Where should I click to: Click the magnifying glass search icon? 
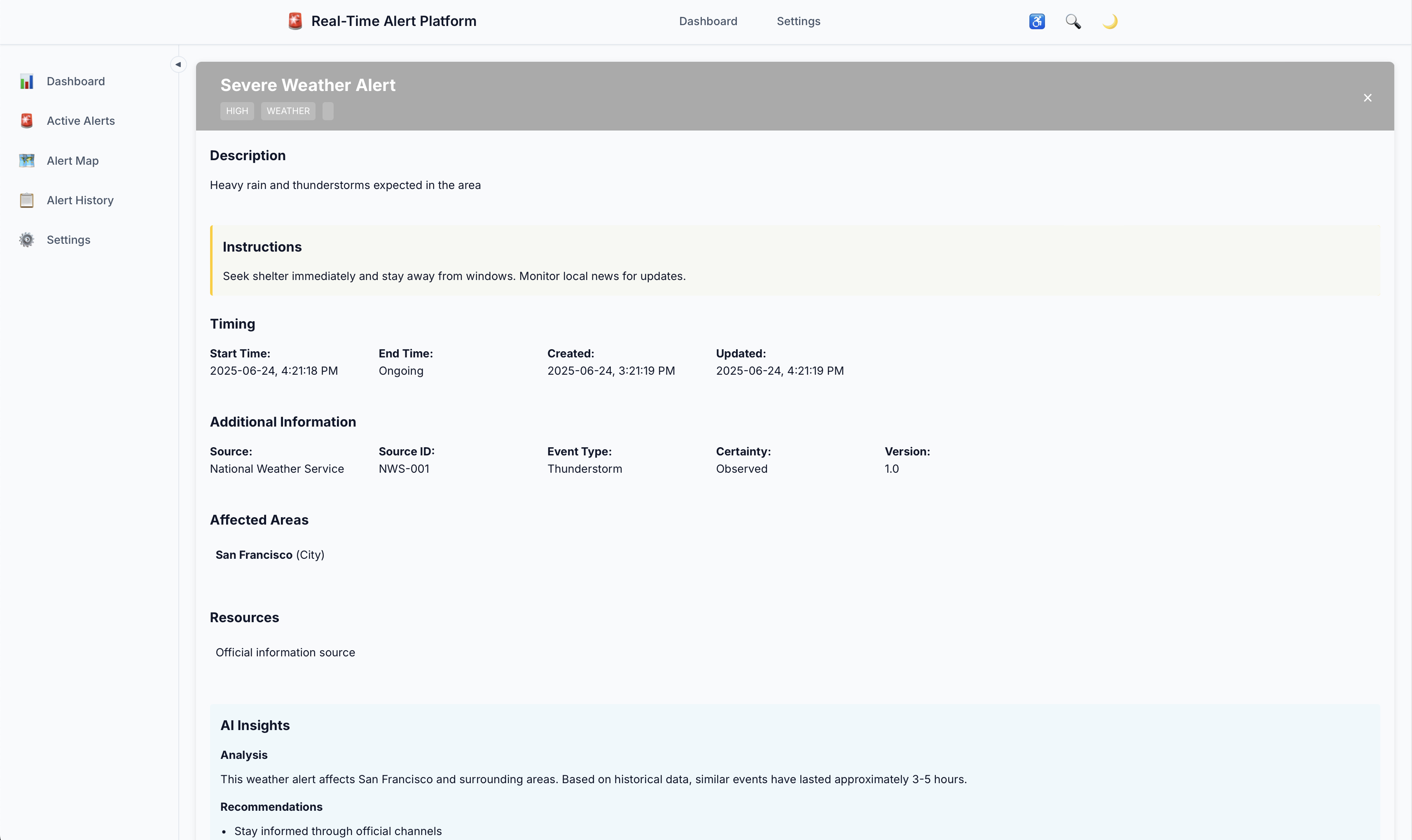pos(1073,21)
